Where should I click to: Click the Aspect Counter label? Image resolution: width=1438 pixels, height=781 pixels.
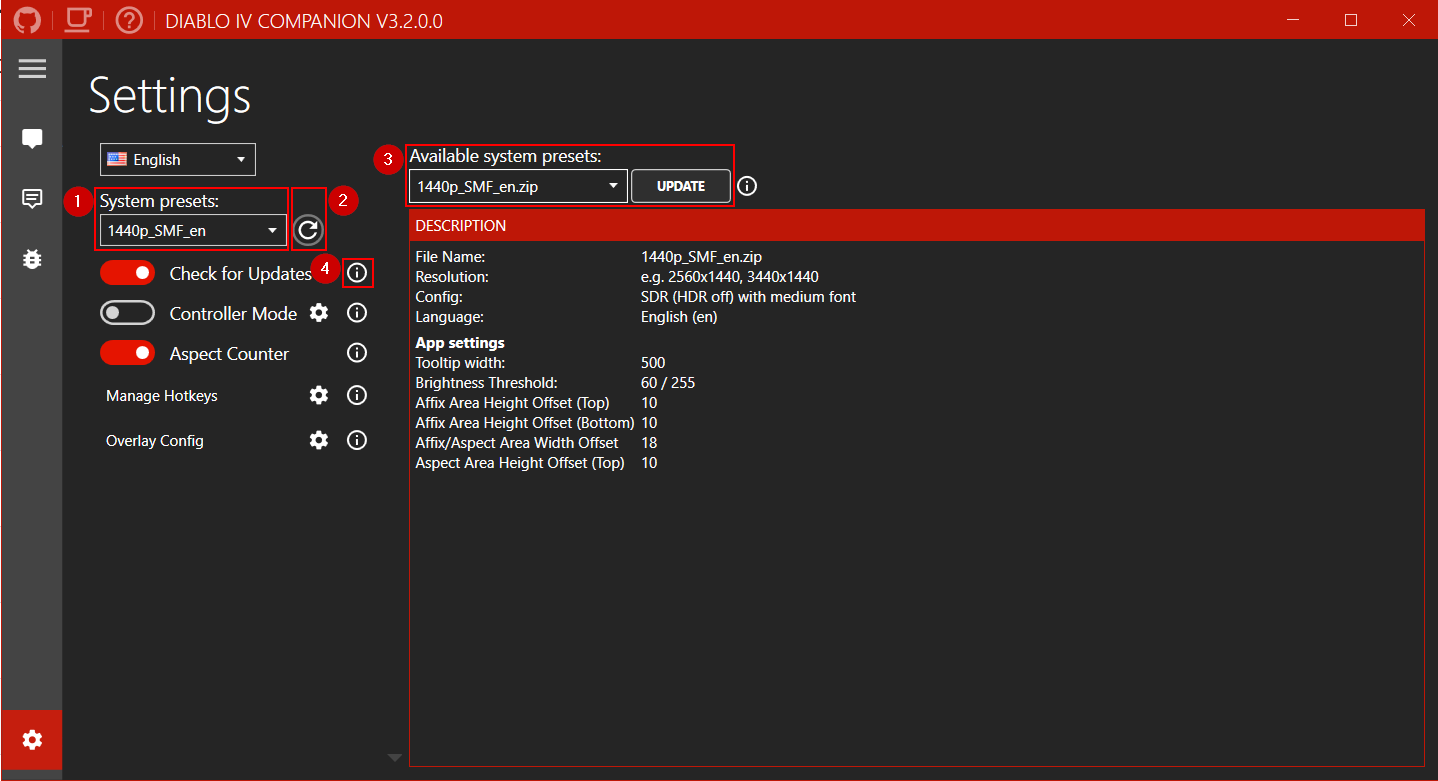(x=229, y=354)
